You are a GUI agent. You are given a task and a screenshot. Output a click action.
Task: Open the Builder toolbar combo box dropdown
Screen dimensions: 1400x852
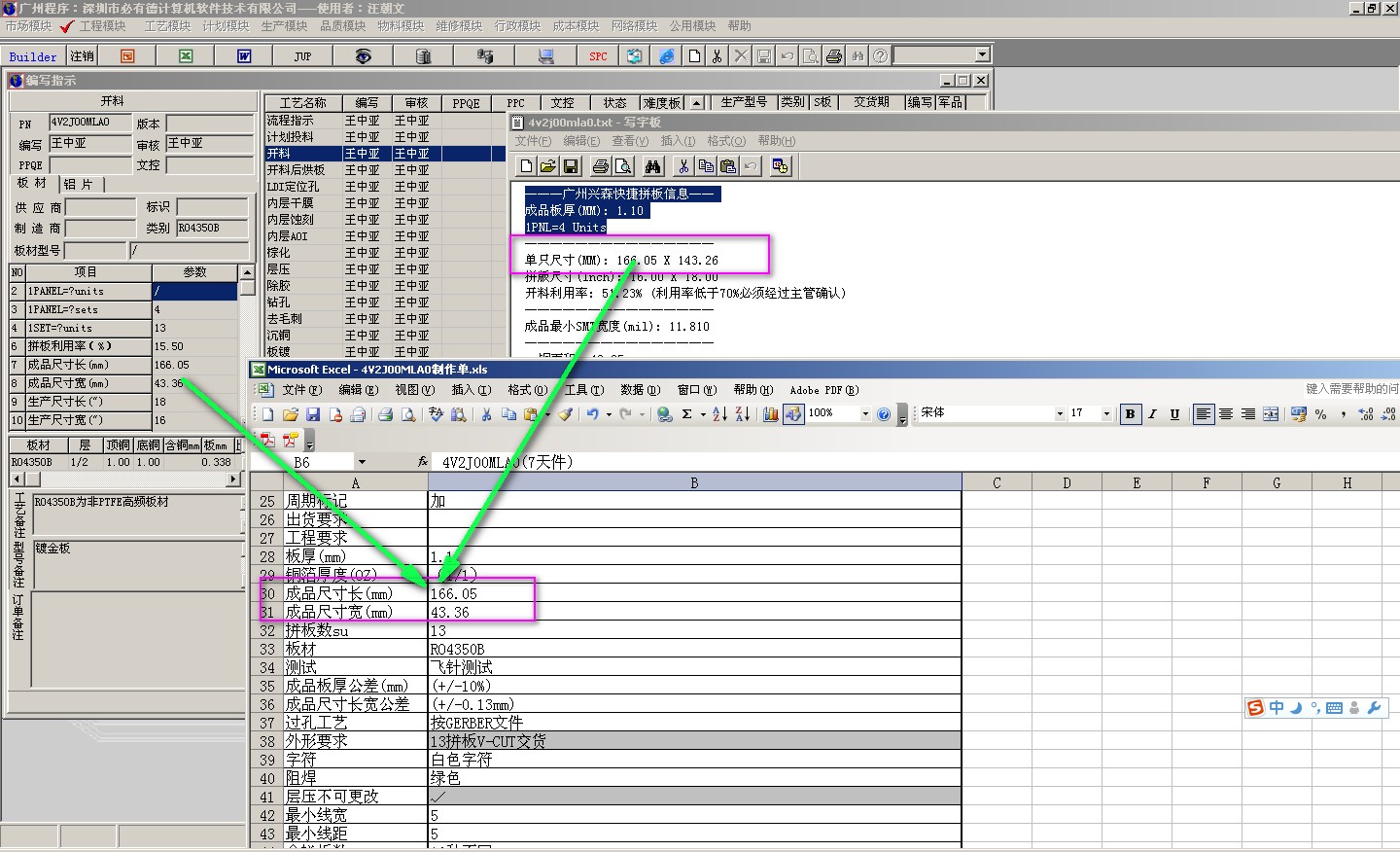[982, 55]
